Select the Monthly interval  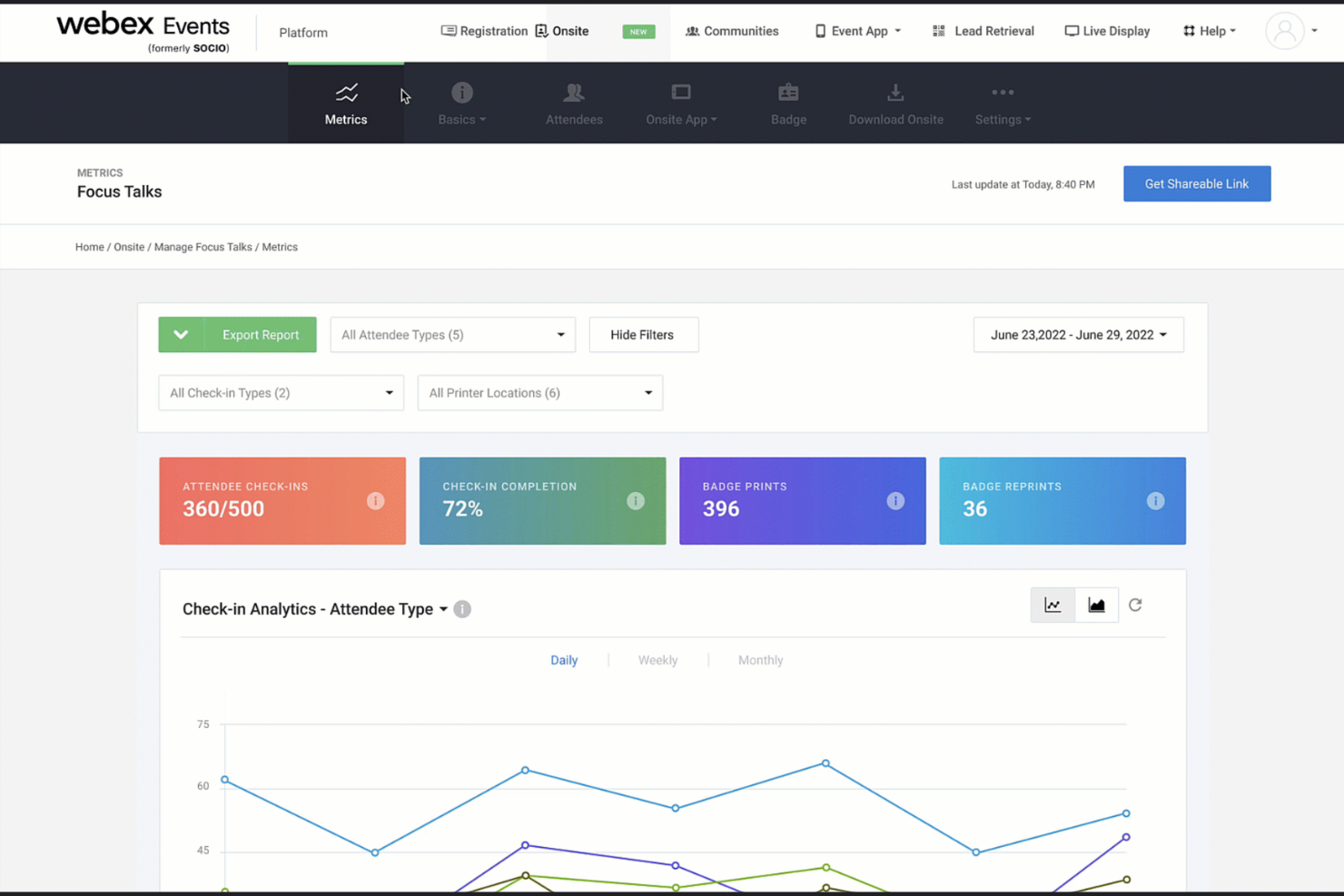(x=760, y=660)
